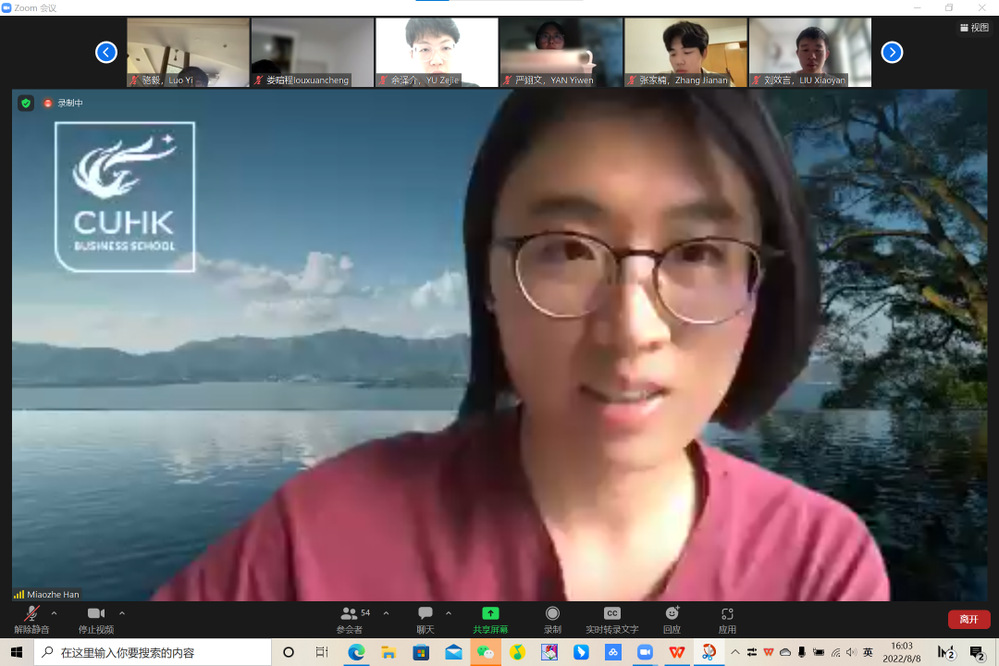Open the apps panel (应用)
The image size is (999, 666).
tap(727, 618)
